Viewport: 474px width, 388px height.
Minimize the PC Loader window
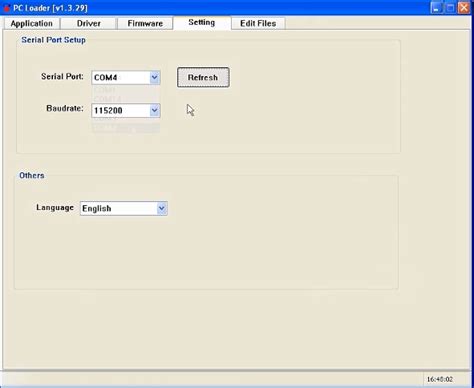(x=436, y=8)
